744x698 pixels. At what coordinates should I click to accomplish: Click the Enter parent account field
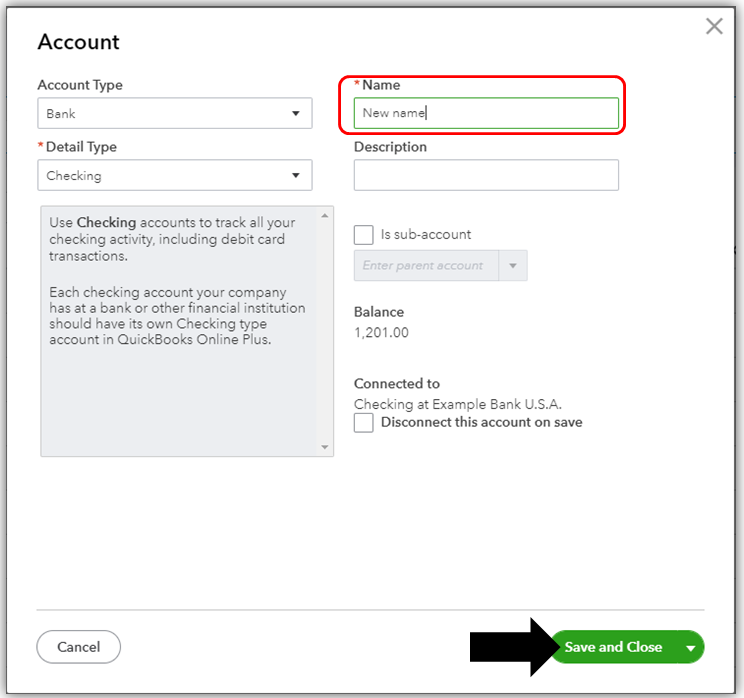[425, 266]
